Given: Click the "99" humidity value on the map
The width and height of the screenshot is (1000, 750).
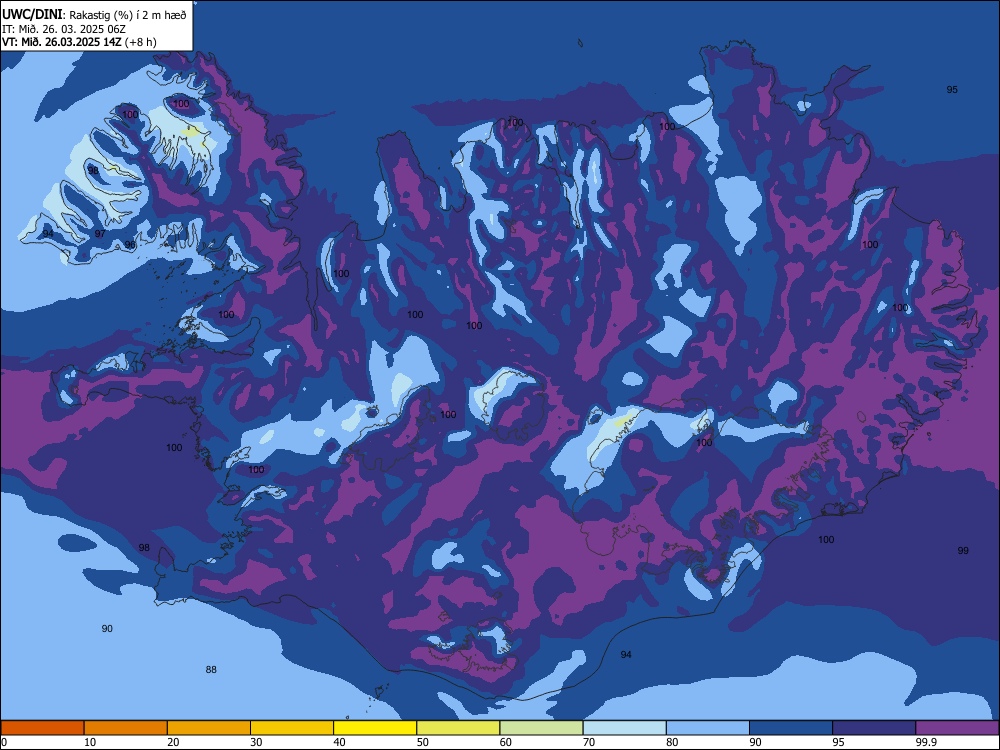Looking at the screenshot, I should tap(963, 550).
